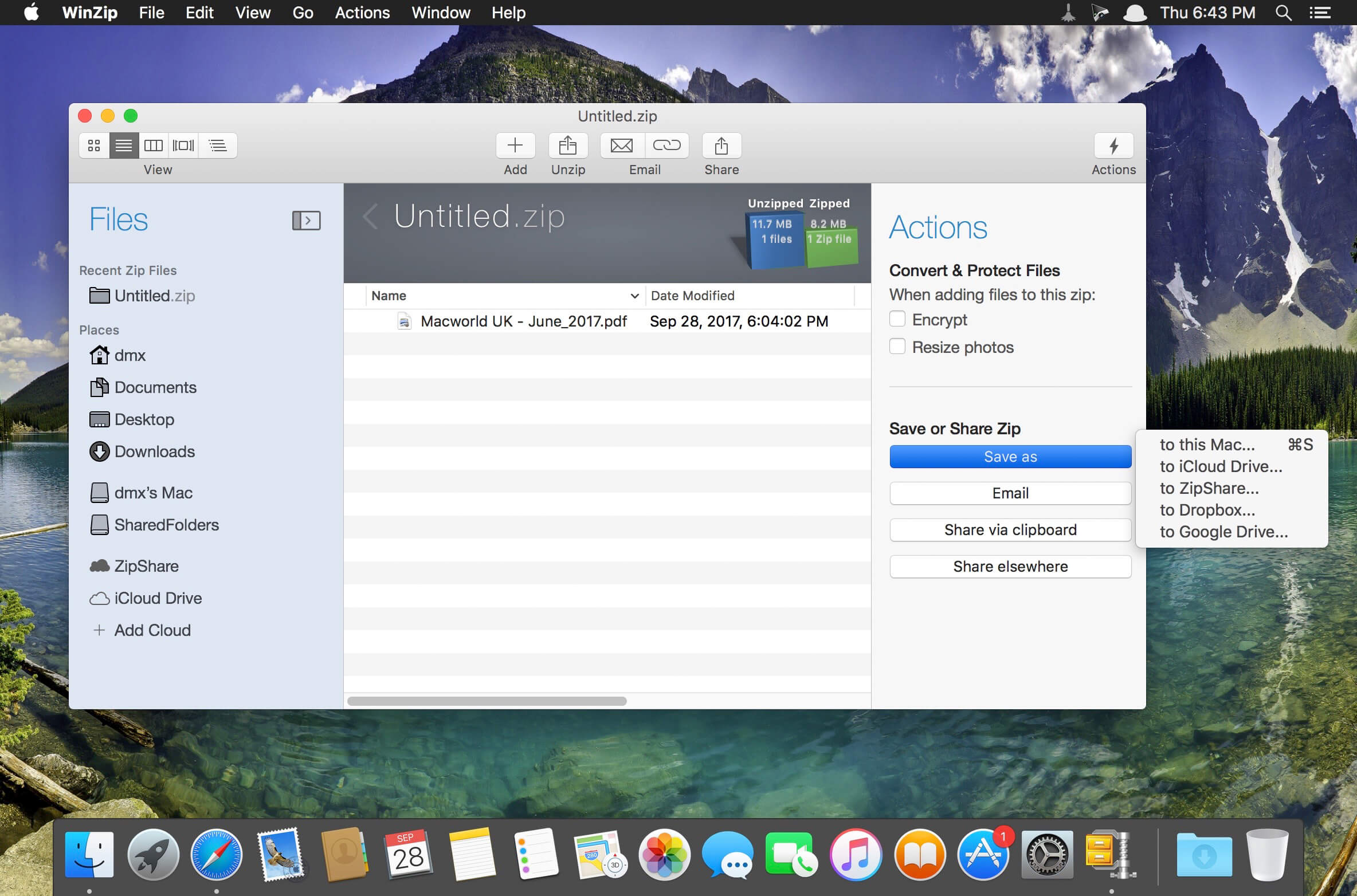The width and height of the screenshot is (1357, 896).
Task: Enable the Encrypt checkbox
Action: click(x=897, y=319)
